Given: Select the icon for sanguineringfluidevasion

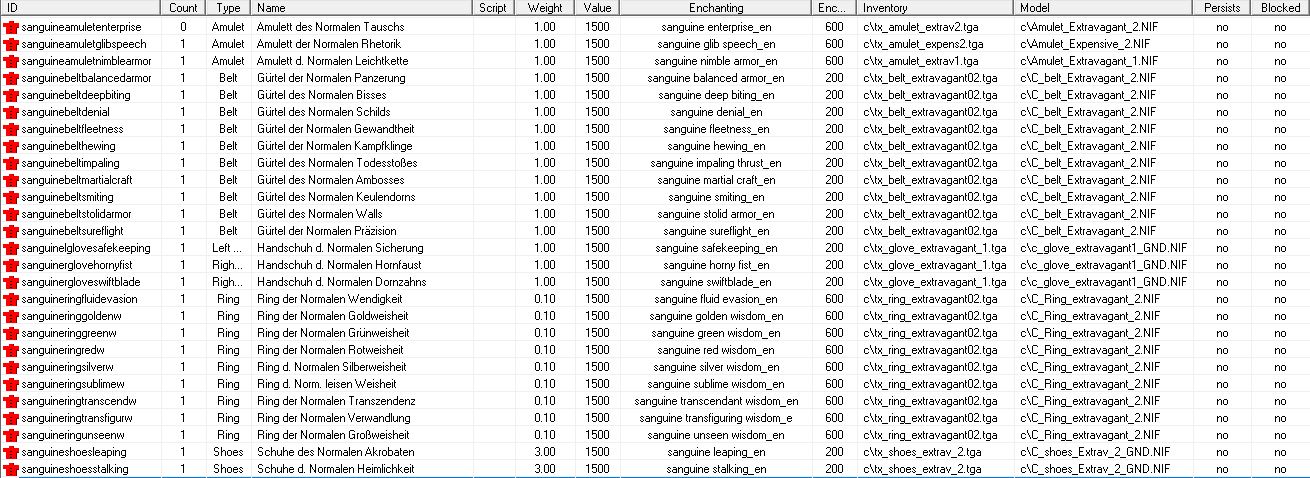Looking at the screenshot, I should 11,299.
